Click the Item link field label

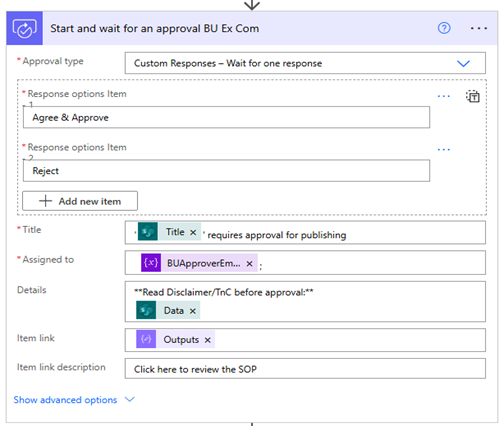(x=36, y=338)
